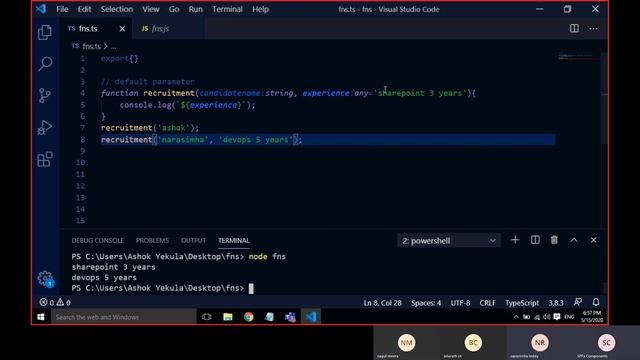Create a new terminal with plus icon
640x360 pixels.
click(515, 240)
